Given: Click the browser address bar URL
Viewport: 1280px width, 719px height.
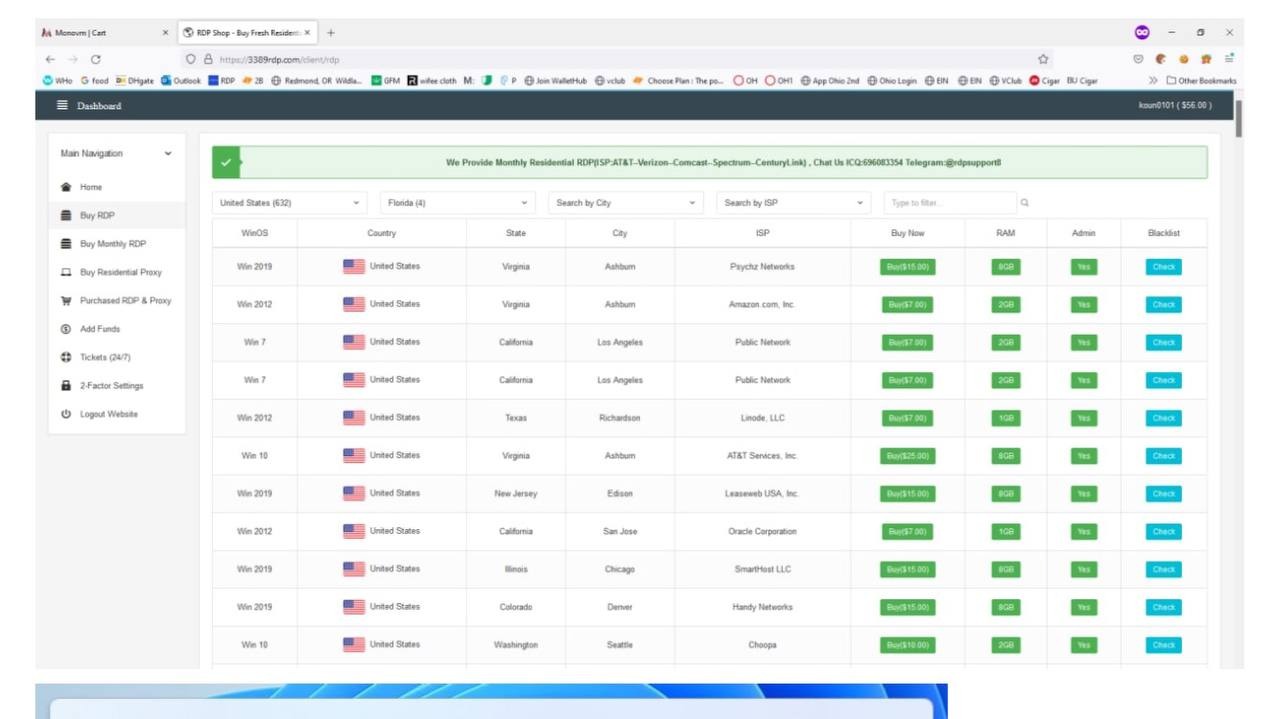Looking at the screenshot, I should (279, 59).
